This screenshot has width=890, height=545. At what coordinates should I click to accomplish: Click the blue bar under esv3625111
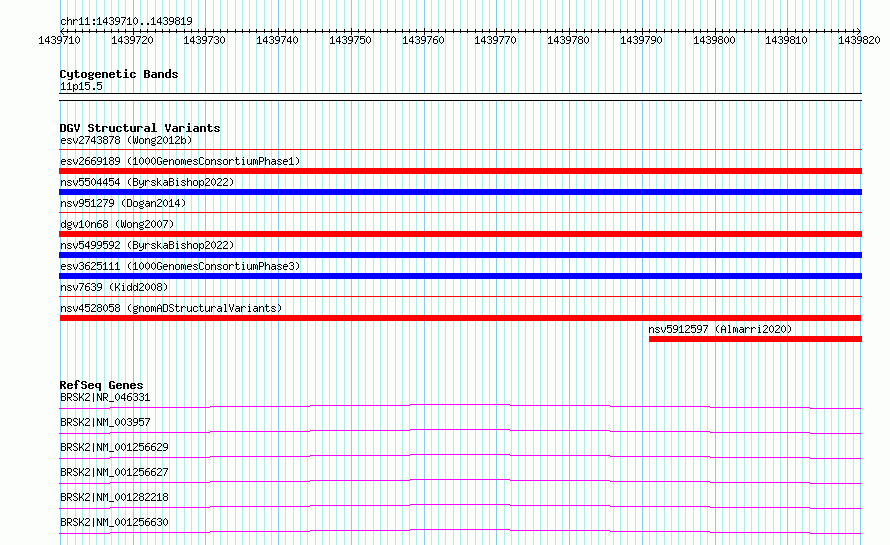pos(460,276)
